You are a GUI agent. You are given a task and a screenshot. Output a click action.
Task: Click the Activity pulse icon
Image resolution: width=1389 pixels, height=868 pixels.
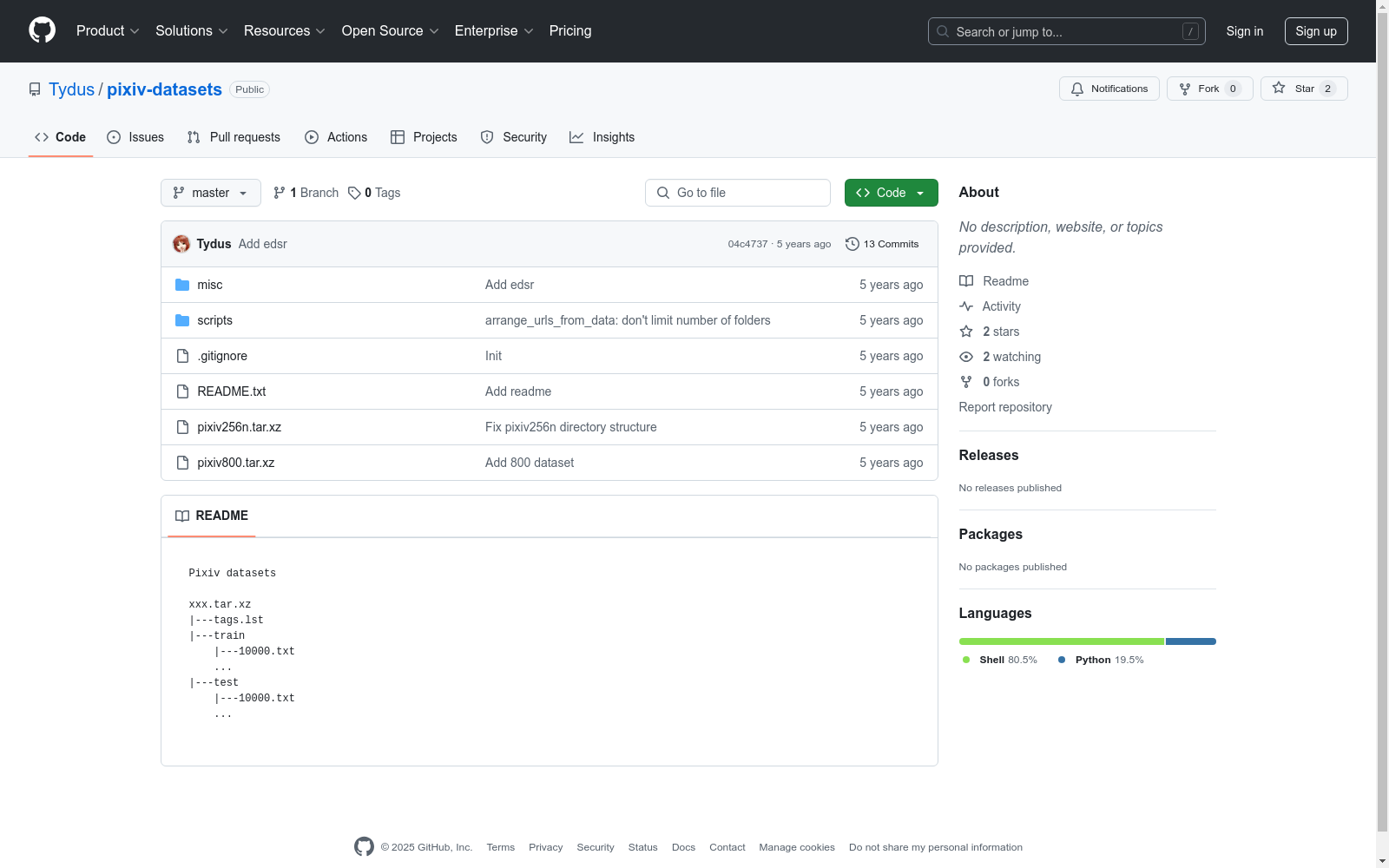click(x=966, y=306)
